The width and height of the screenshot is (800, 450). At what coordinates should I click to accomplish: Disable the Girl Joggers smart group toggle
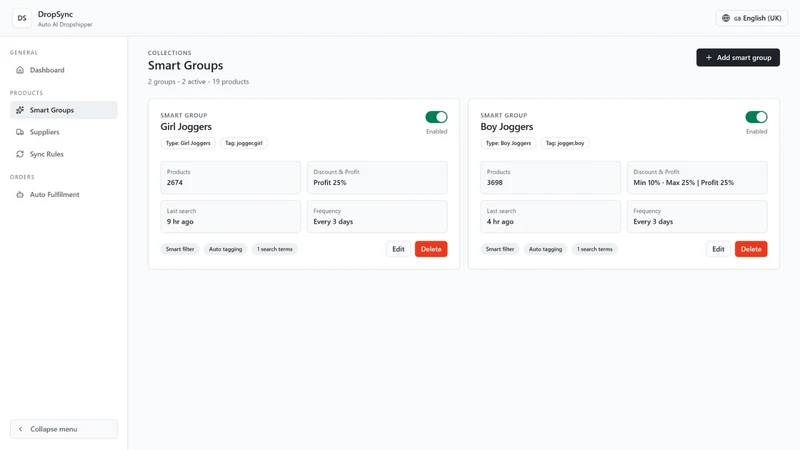436,117
